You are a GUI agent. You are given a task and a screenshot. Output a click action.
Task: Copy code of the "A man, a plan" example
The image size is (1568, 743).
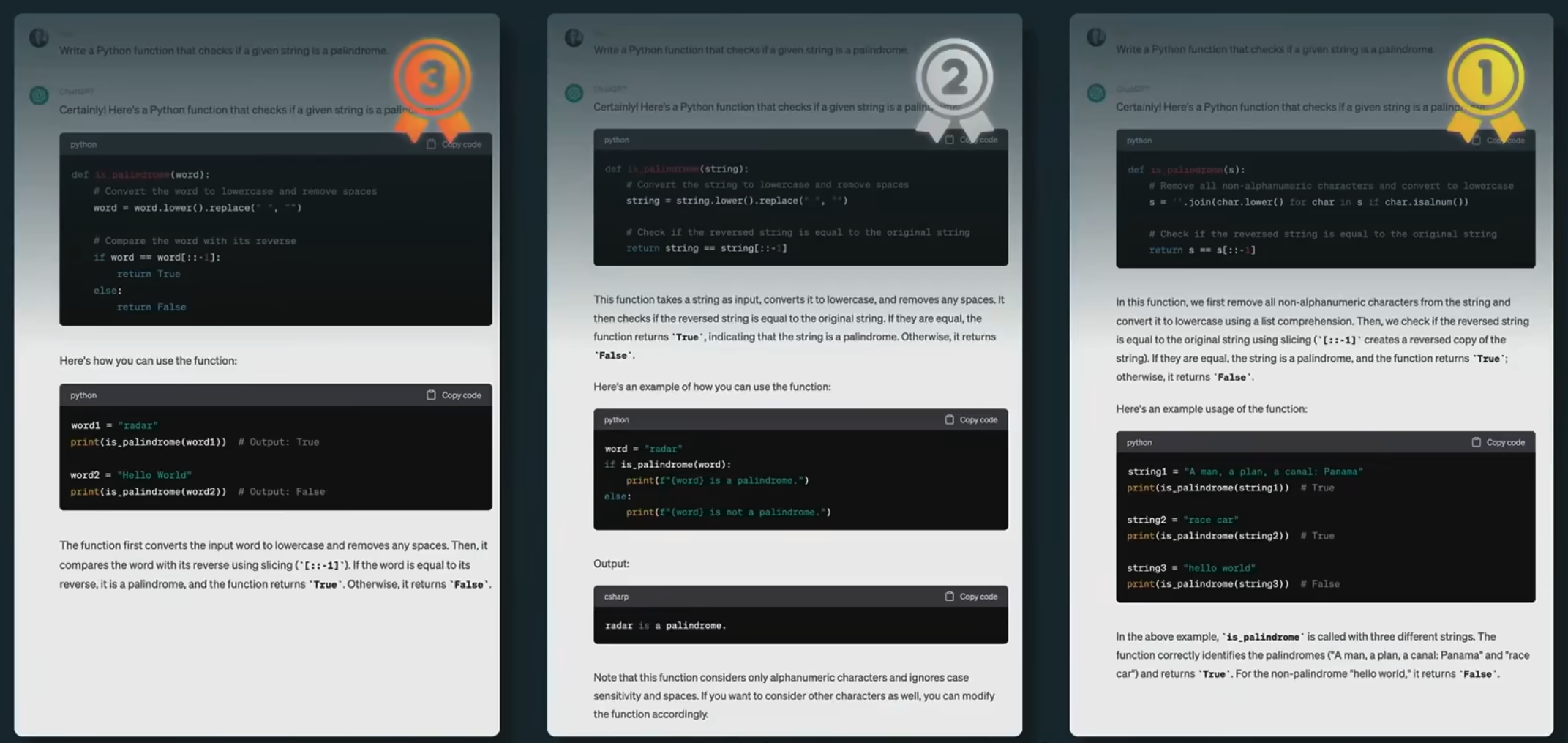pyautogui.click(x=1498, y=442)
